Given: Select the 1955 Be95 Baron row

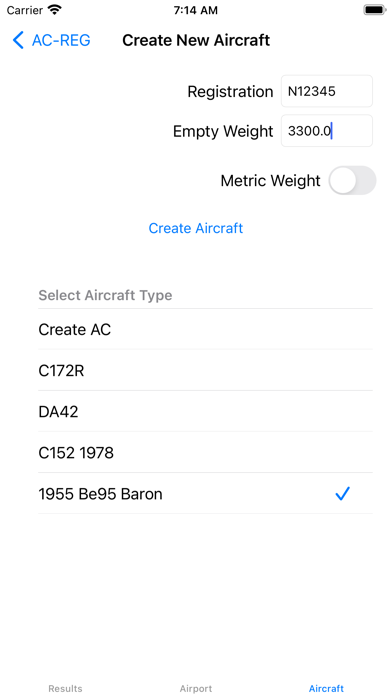Looking at the screenshot, I should pyautogui.click(x=205, y=494).
